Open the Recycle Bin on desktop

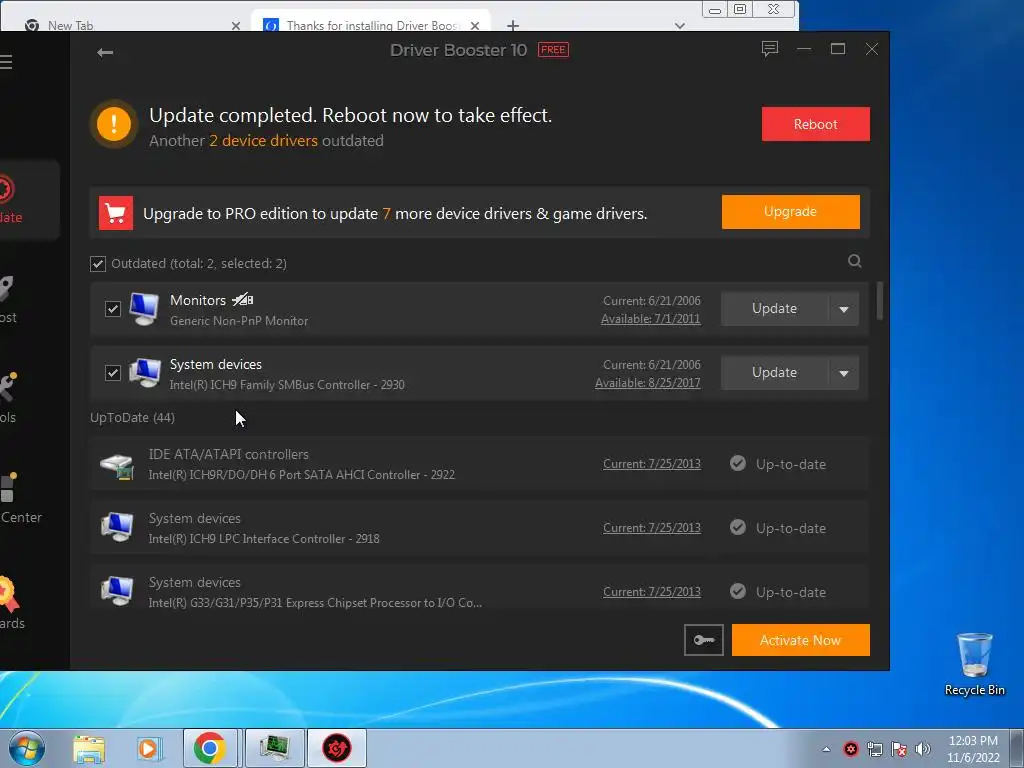[x=974, y=664]
